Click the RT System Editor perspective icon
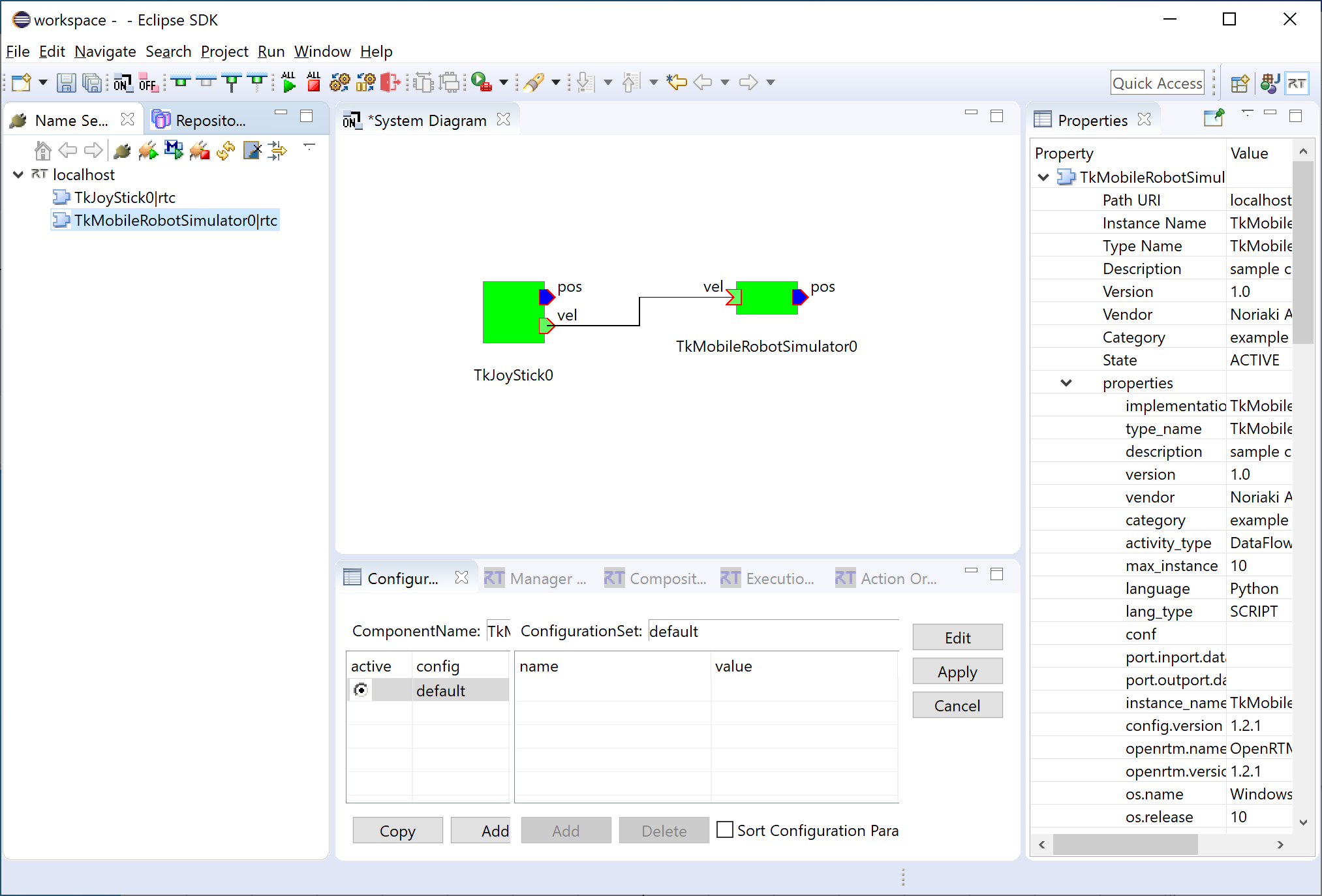This screenshot has width=1322, height=896. (x=1296, y=83)
